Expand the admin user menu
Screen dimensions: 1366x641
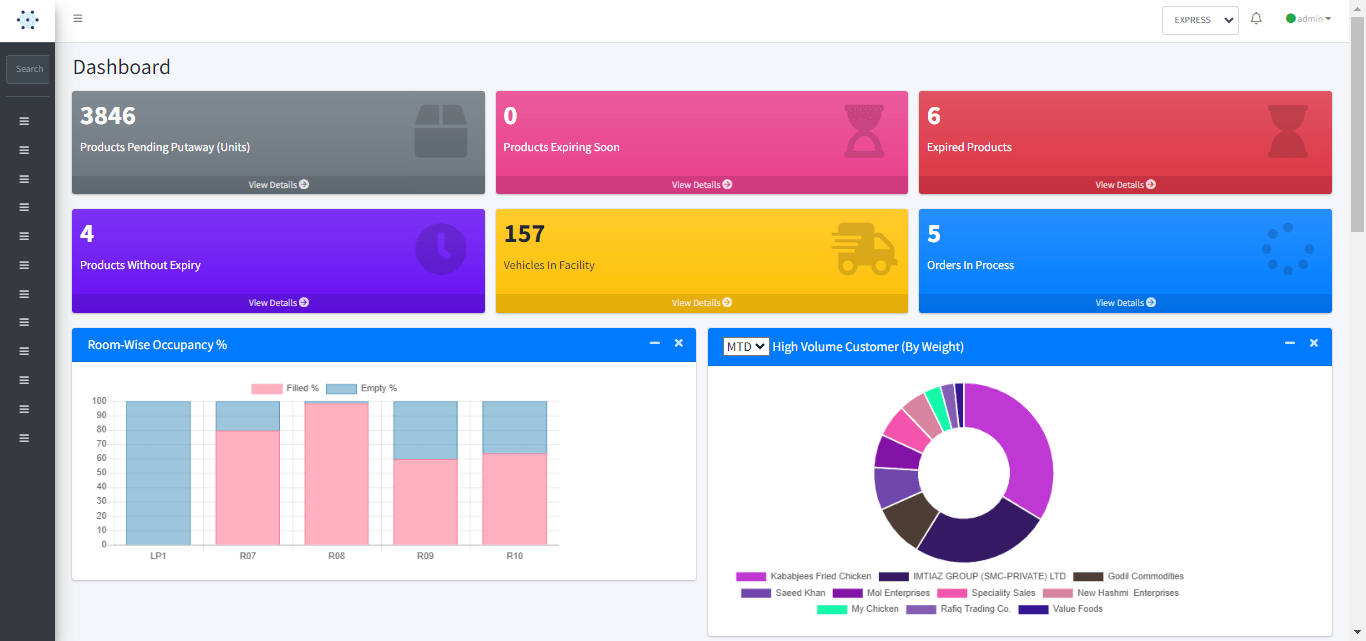[x=1309, y=19]
